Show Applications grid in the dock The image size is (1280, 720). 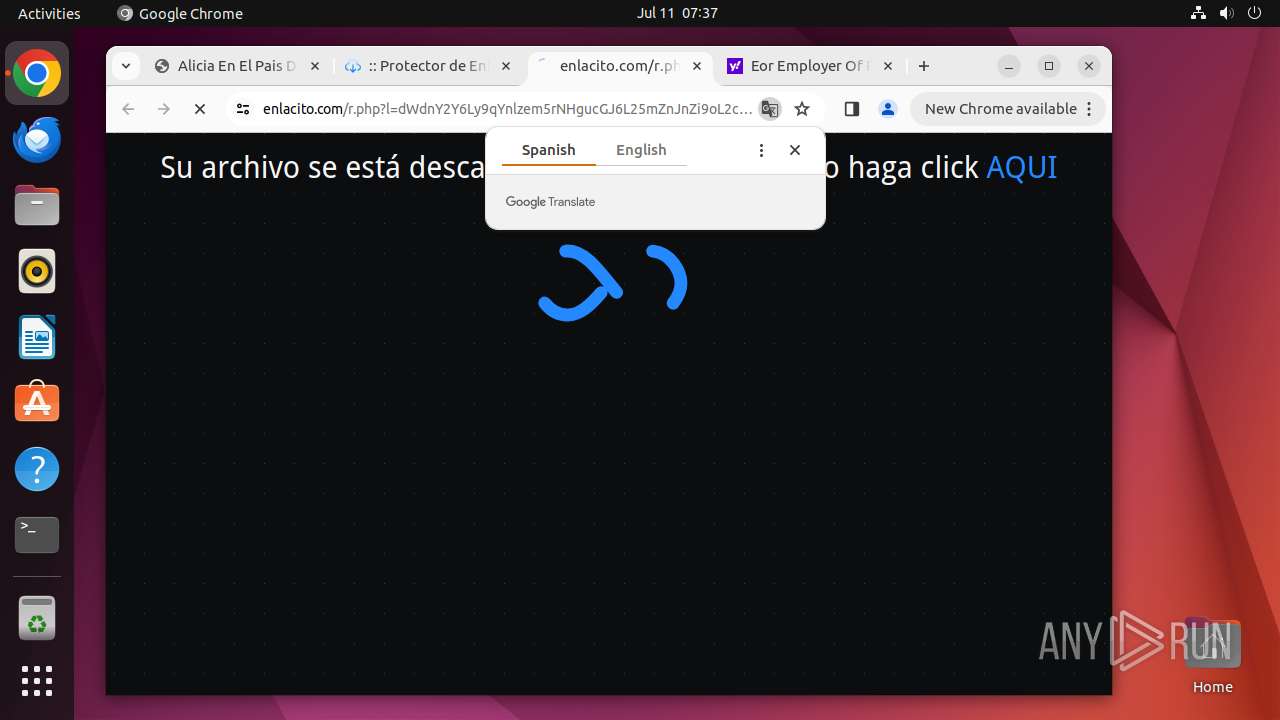37,681
